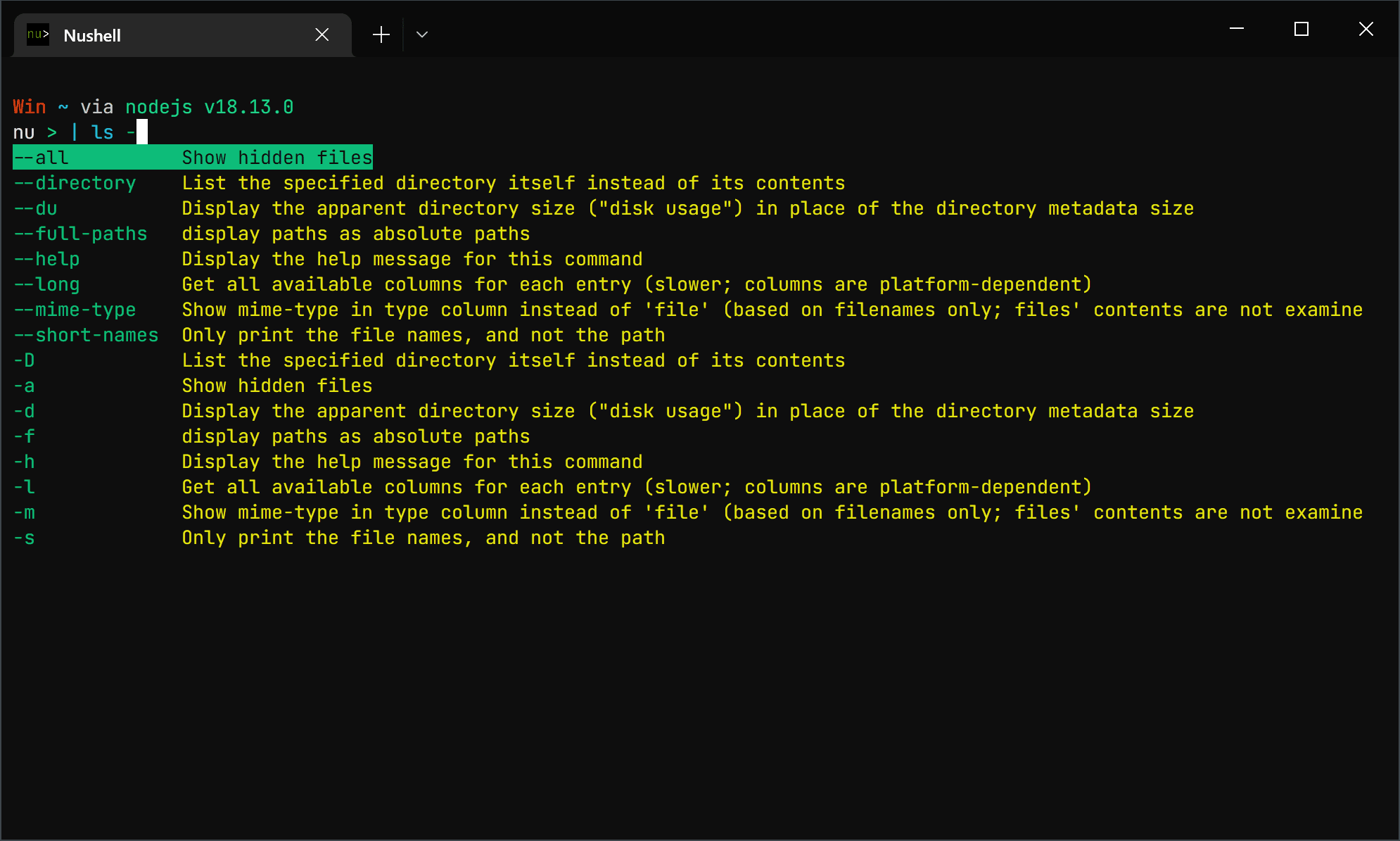
Task: Expand the new tab profile dropdown
Action: [x=422, y=34]
